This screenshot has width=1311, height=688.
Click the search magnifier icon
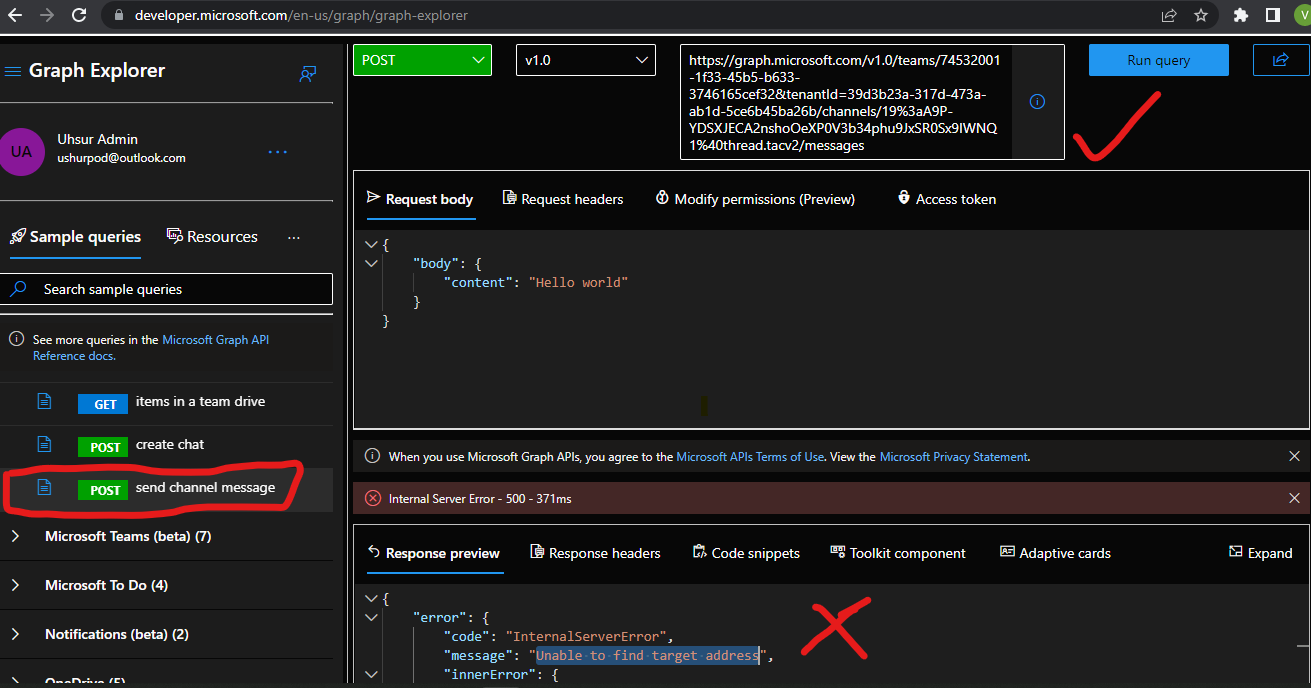click(x=18, y=289)
